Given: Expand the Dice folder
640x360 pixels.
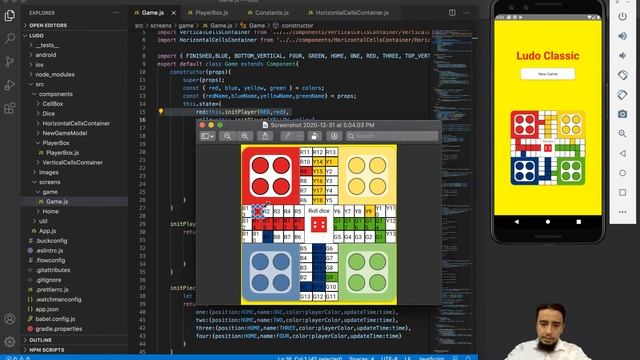Looking at the screenshot, I should click(48, 113).
